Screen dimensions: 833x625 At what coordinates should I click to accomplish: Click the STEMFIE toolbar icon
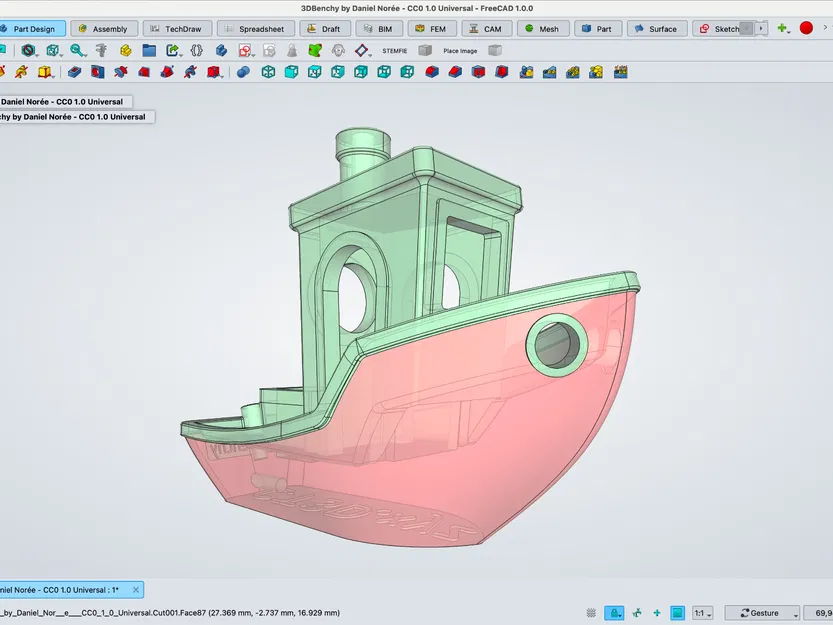[393, 50]
